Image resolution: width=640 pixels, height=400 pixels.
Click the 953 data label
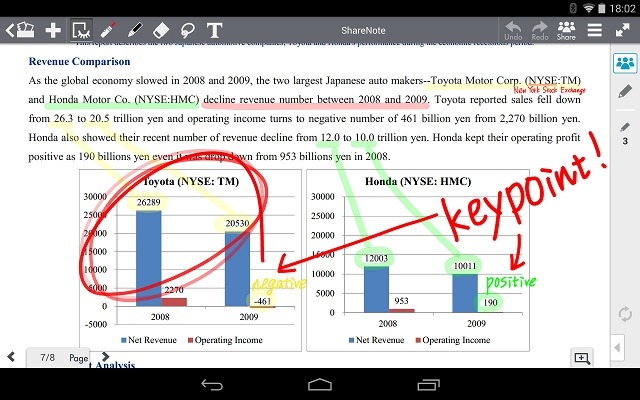pyautogui.click(x=401, y=301)
